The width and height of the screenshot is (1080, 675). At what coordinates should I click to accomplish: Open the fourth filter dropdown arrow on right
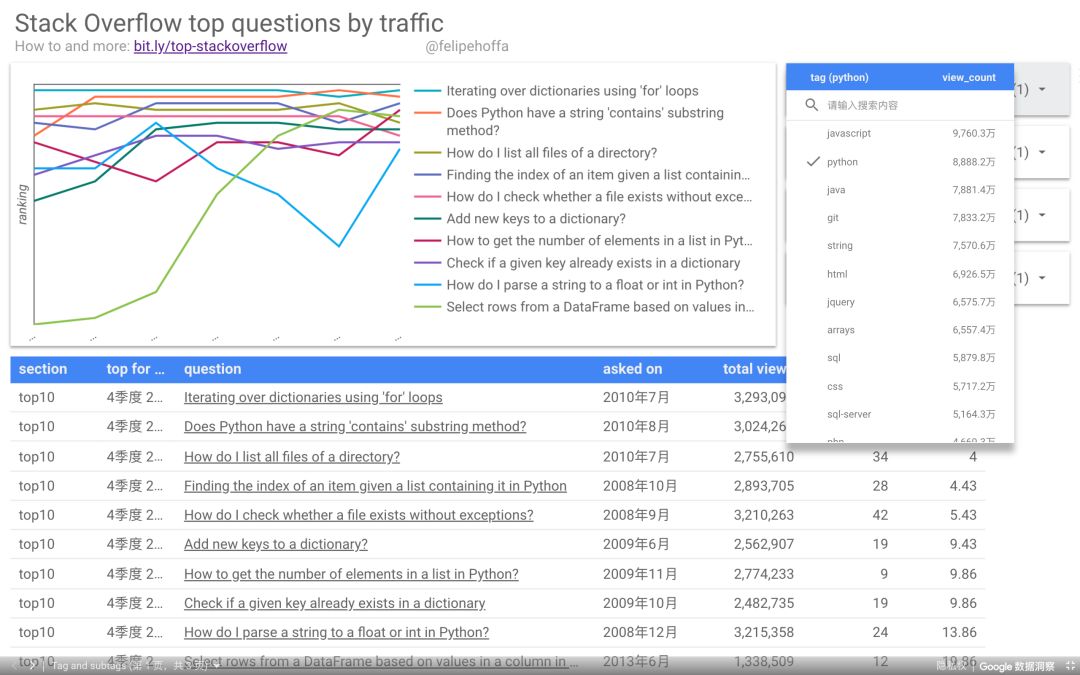(x=1042, y=278)
